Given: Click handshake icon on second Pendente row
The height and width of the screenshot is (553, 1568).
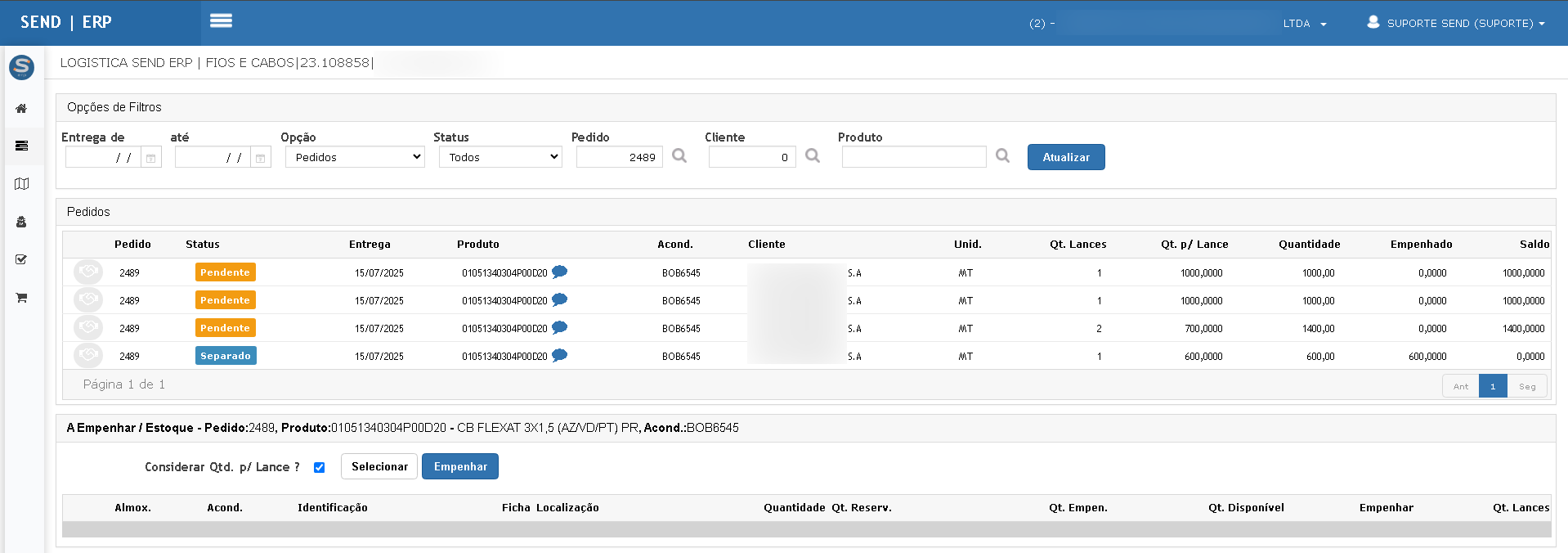Looking at the screenshot, I should 88,299.
